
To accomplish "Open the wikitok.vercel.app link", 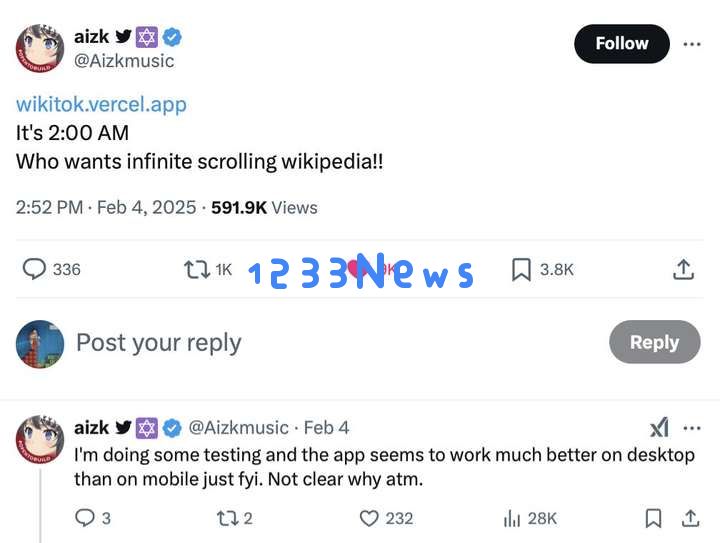I will point(101,104).
